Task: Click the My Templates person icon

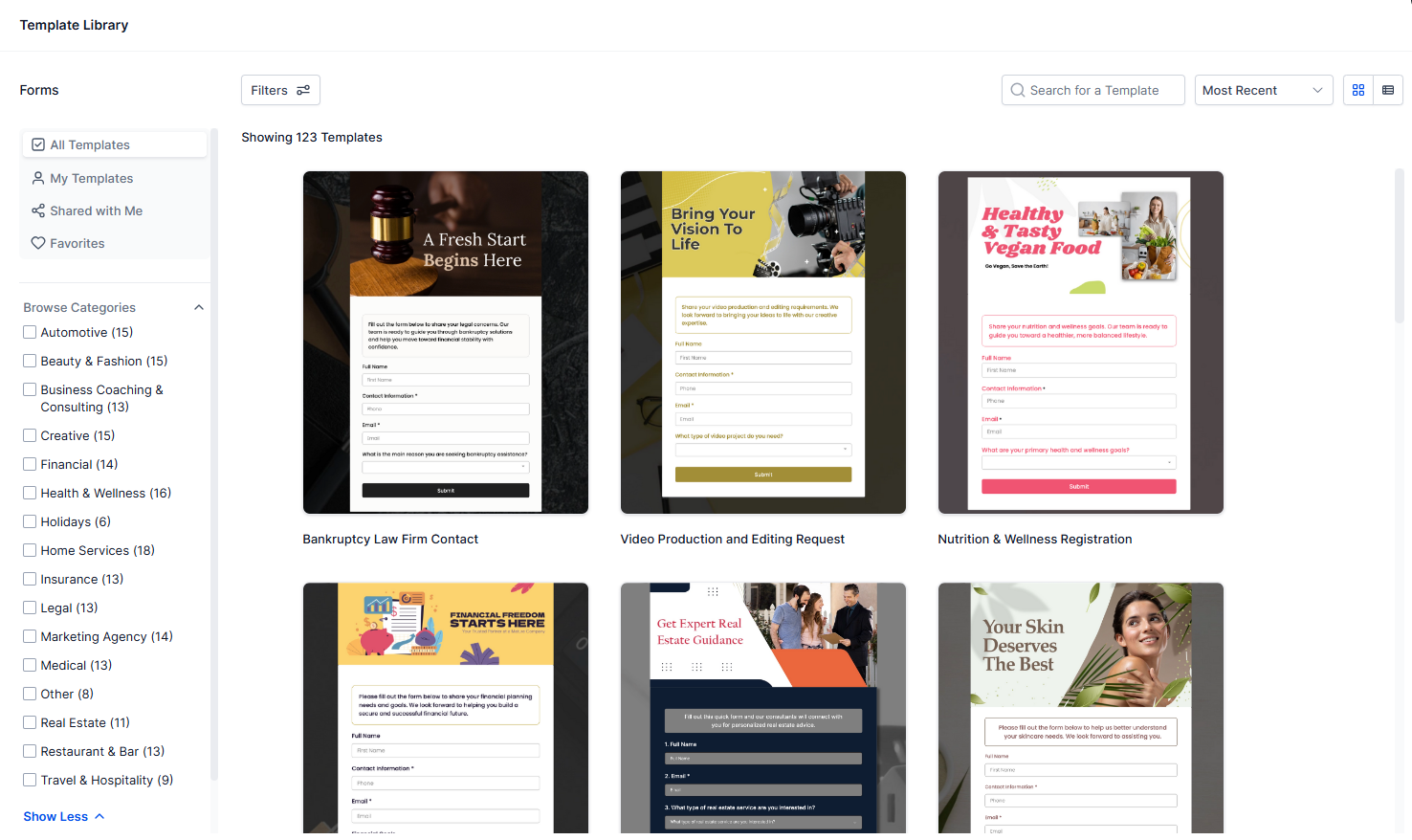Action: point(38,178)
